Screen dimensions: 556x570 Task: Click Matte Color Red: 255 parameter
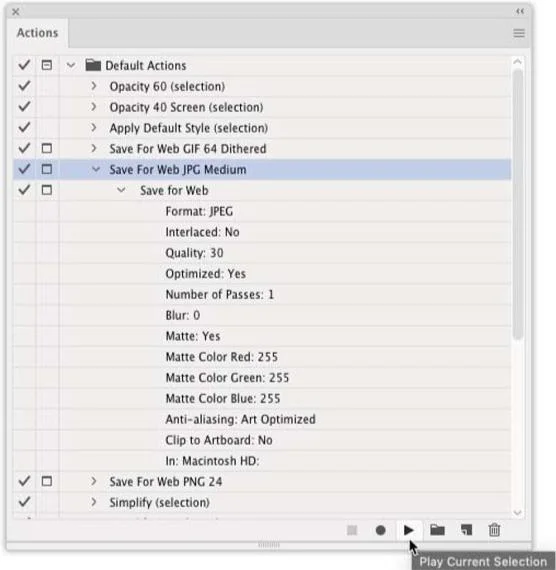tap(221, 357)
